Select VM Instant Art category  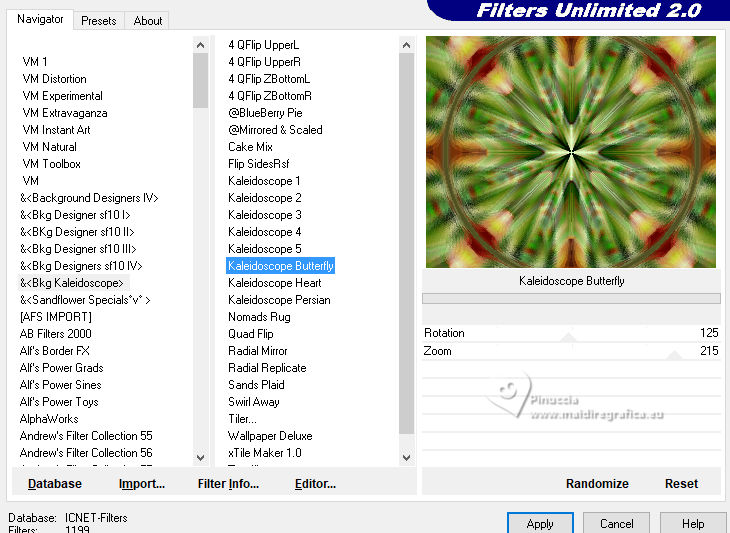[x=56, y=130]
